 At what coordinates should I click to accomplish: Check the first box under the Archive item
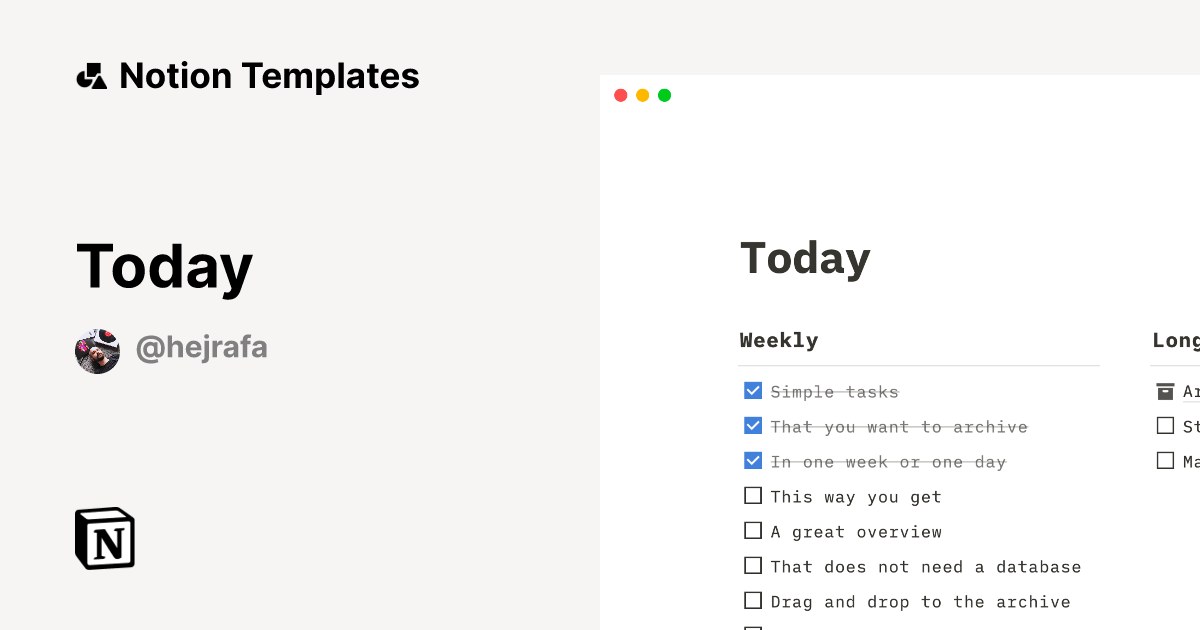pos(1166,425)
